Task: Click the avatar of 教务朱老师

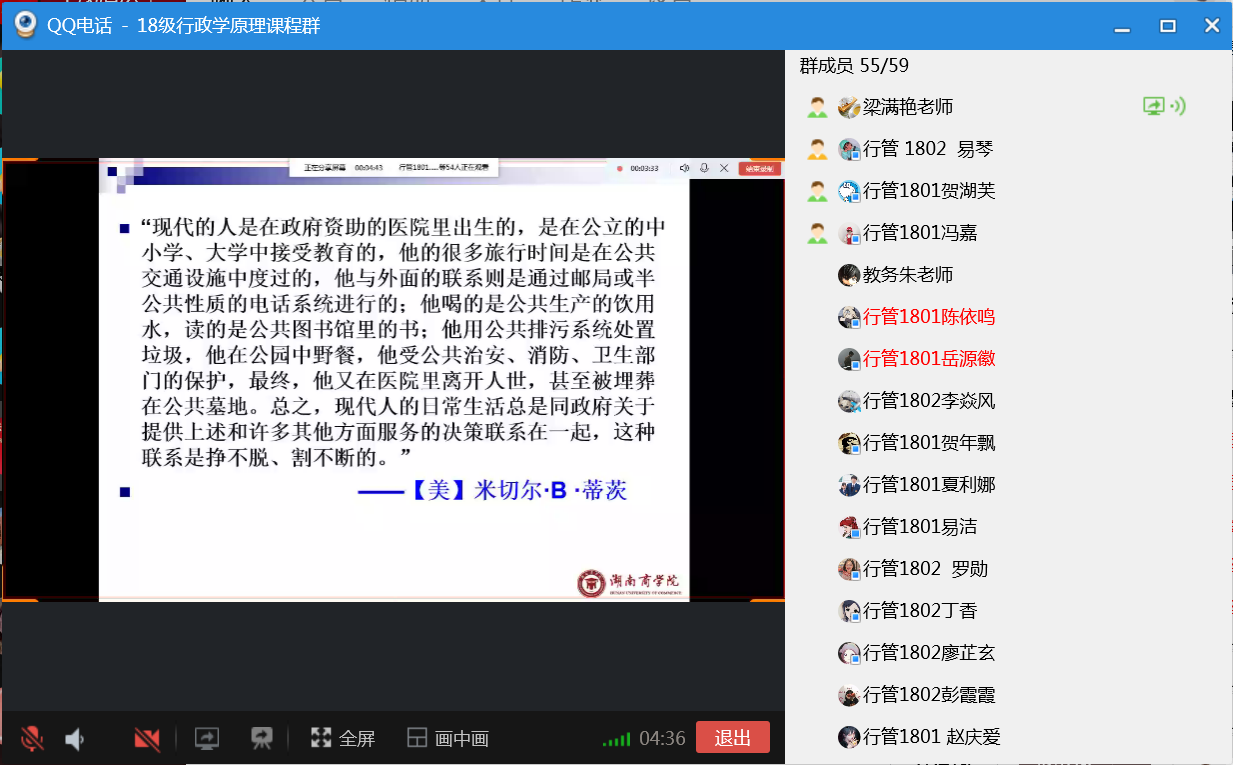Action: (849, 275)
